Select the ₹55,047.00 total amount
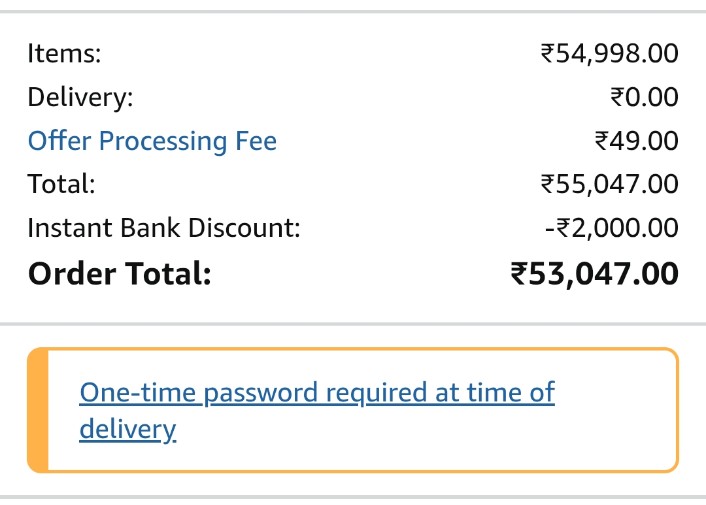Image resolution: width=706 pixels, height=505 pixels. tap(609, 184)
